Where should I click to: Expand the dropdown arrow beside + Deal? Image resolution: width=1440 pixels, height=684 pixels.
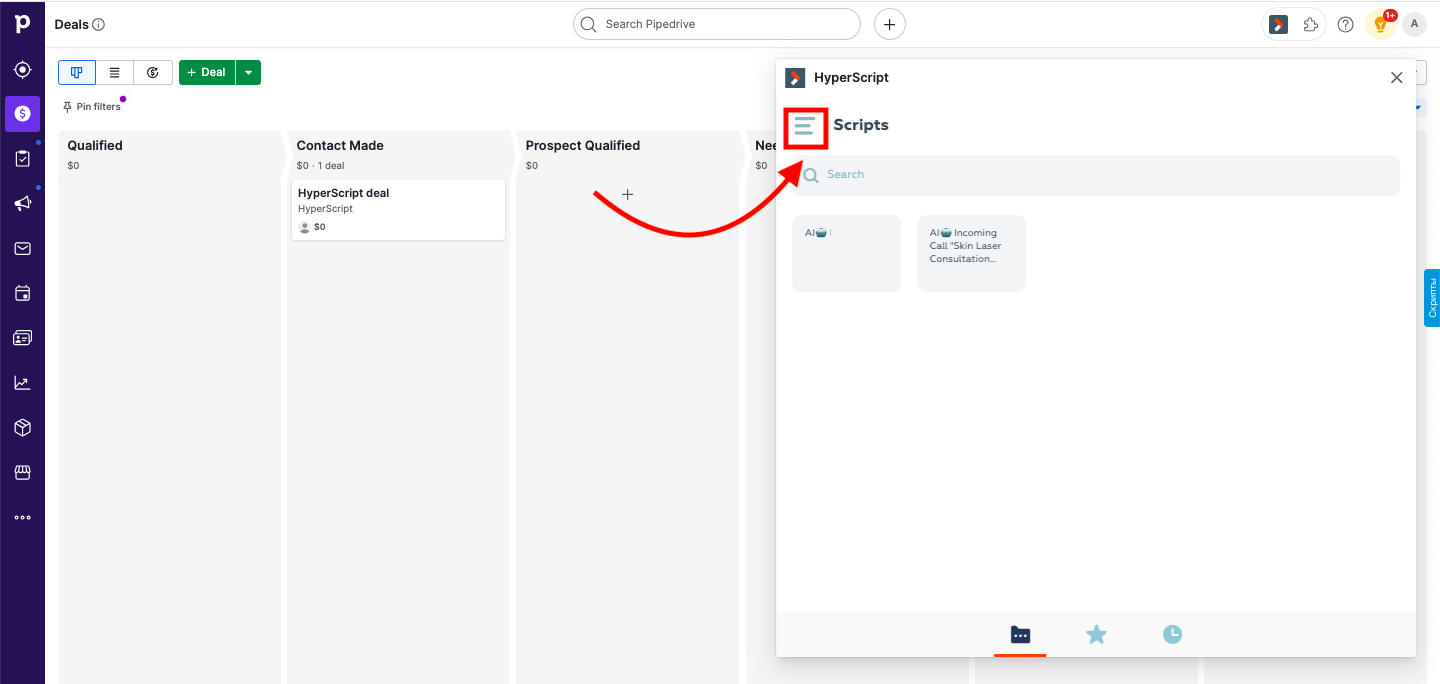248,72
